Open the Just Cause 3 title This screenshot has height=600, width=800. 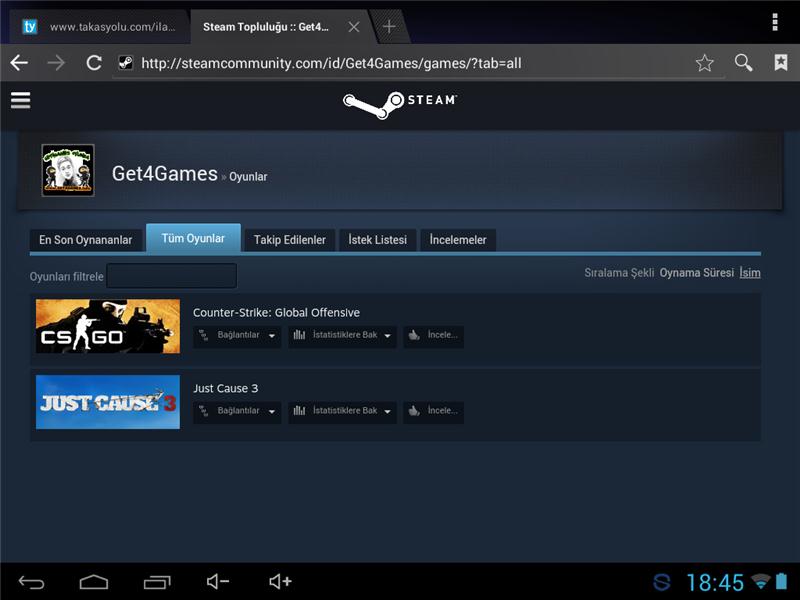(x=226, y=388)
